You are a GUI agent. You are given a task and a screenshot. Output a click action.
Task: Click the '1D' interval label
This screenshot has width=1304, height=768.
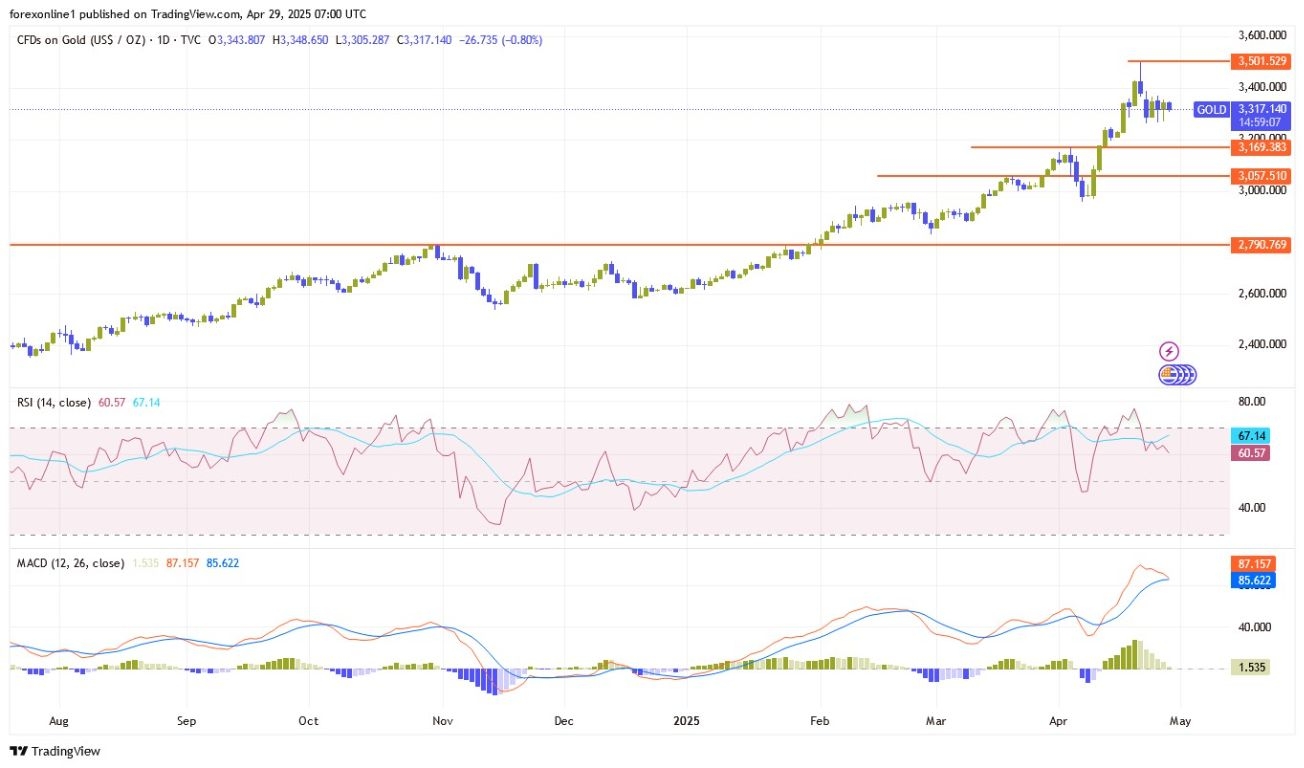[x=164, y=40]
